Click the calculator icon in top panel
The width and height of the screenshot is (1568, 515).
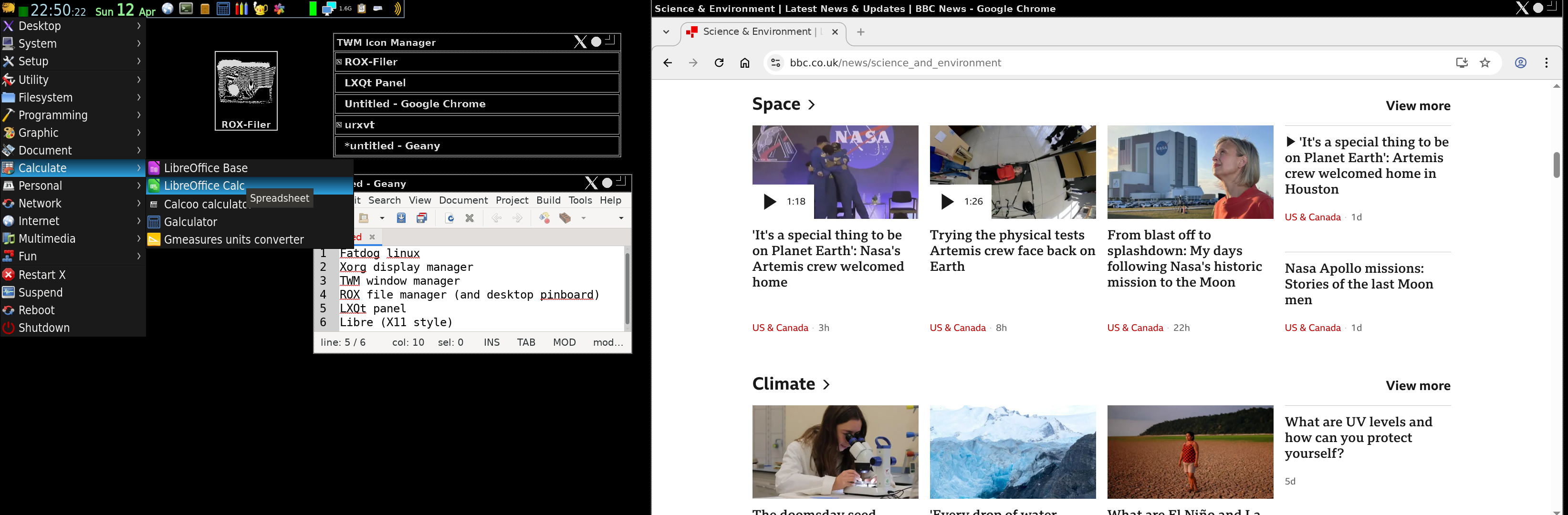[223, 9]
